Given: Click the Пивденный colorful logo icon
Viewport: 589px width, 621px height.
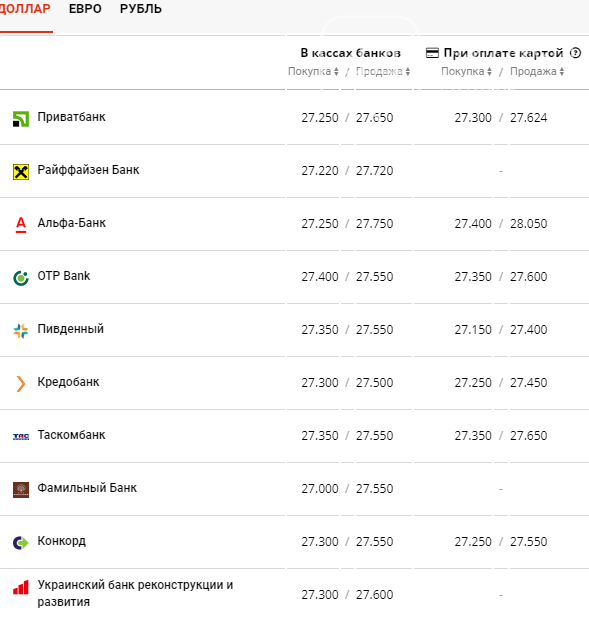Looking at the screenshot, I should tap(21, 331).
